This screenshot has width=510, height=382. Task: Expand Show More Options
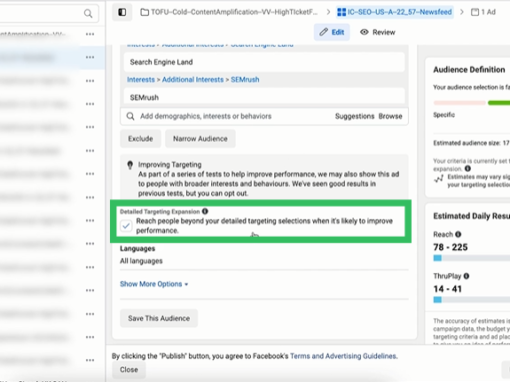coord(154,284)
